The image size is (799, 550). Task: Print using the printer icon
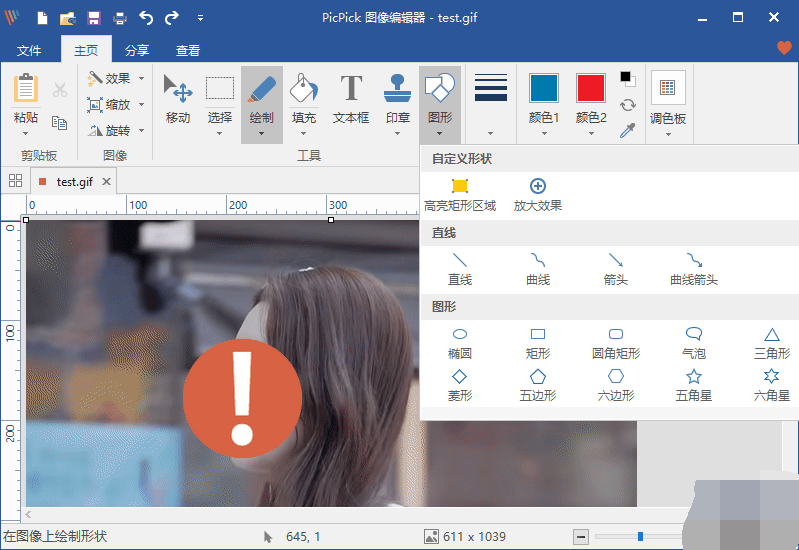(120, 18)
